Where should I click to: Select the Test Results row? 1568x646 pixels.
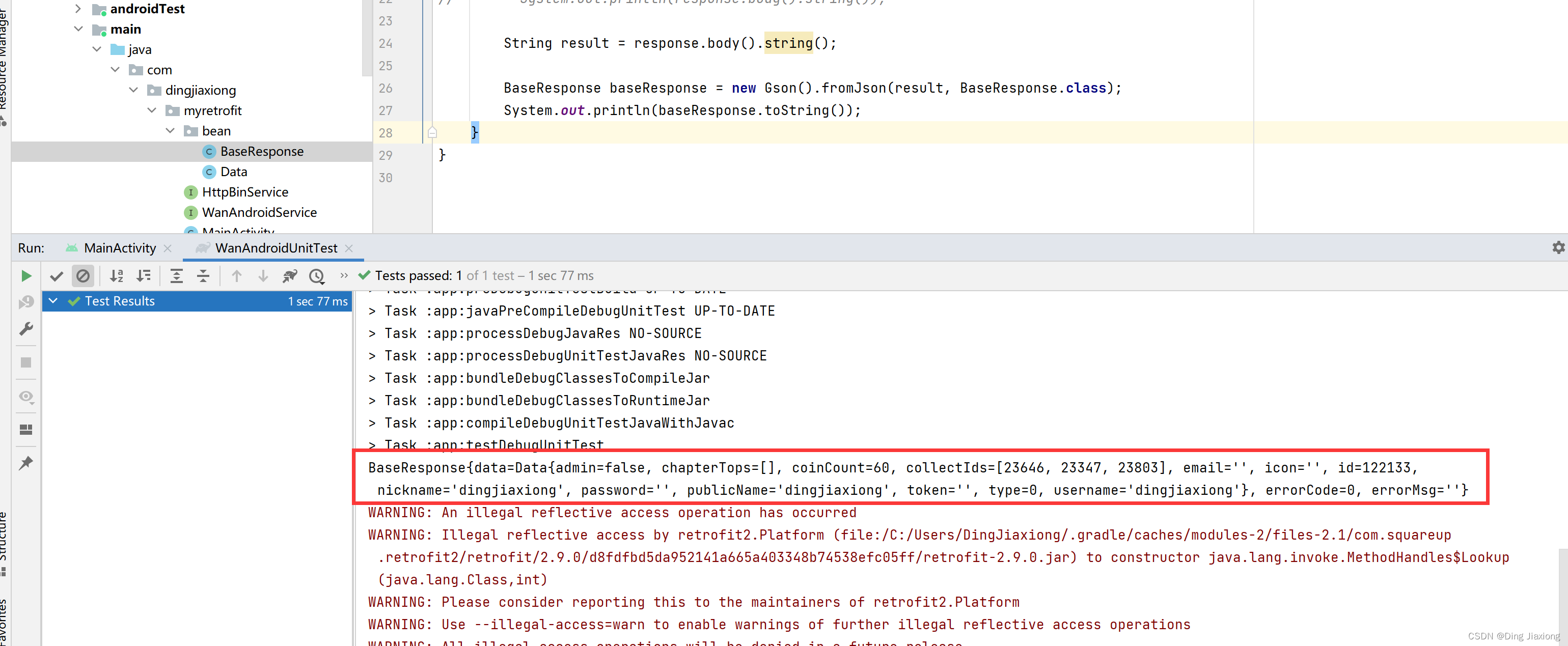click(x=197, y=301)
